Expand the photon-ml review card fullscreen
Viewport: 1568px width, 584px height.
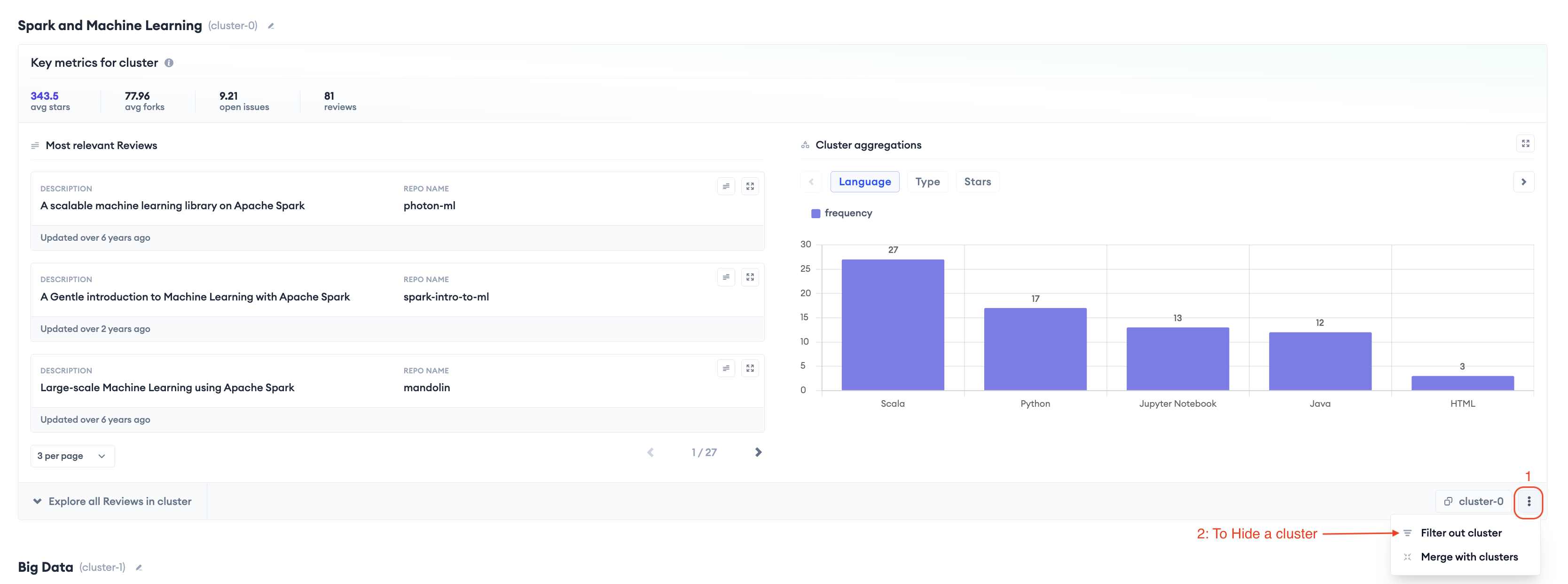coord(750,186)
